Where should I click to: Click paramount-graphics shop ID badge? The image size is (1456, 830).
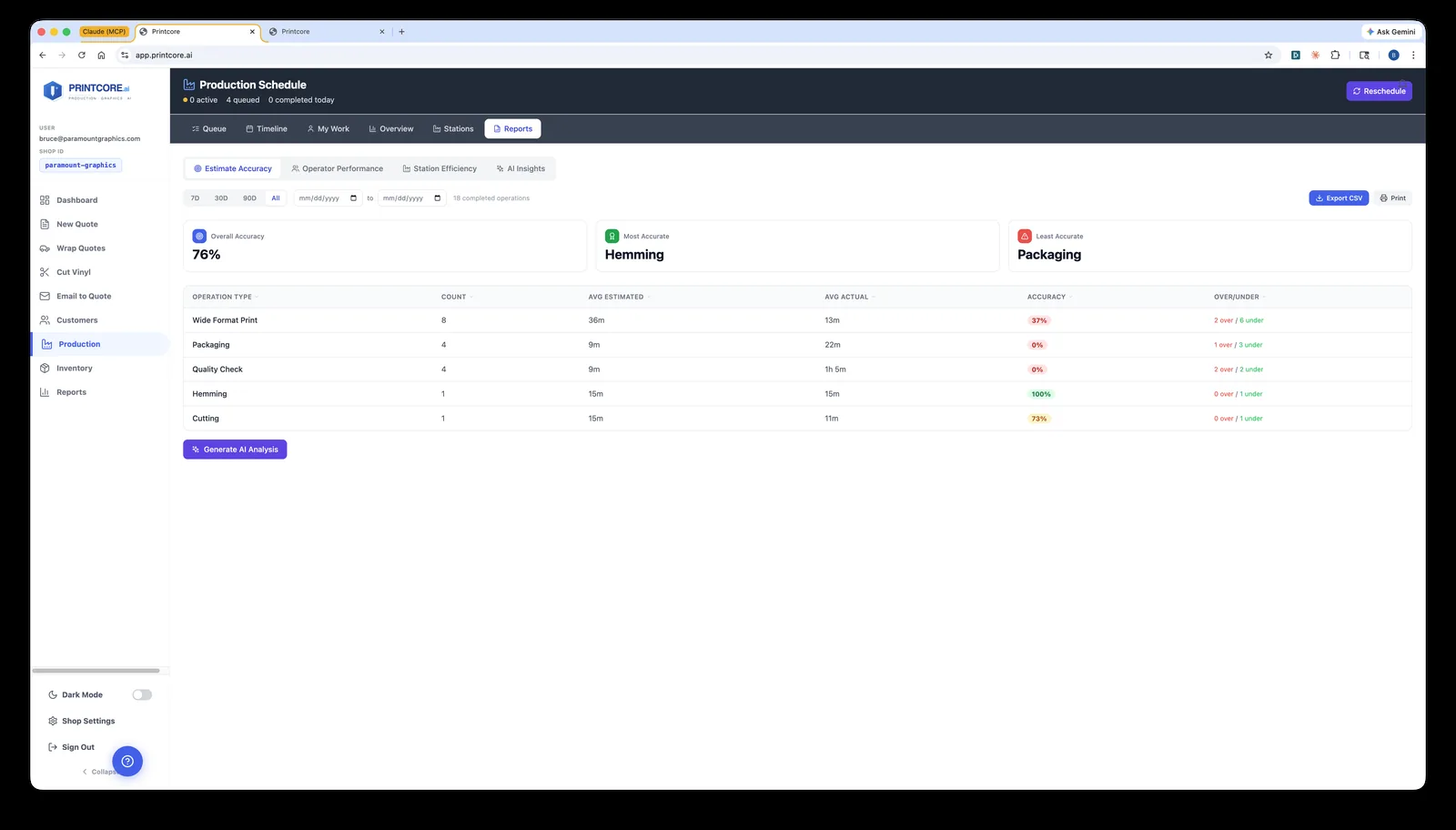pos(81,166)
